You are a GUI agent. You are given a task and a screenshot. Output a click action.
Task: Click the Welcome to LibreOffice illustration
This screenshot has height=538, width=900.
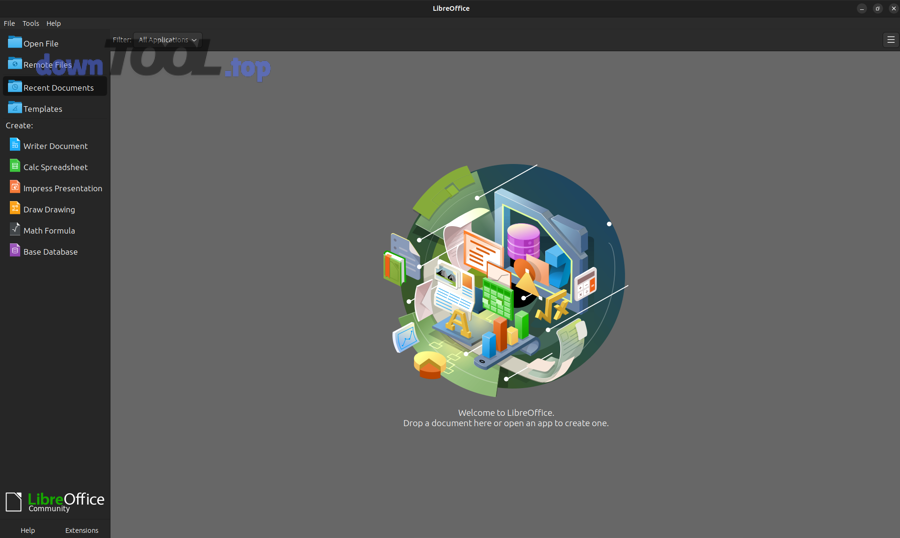pos(505,280)
